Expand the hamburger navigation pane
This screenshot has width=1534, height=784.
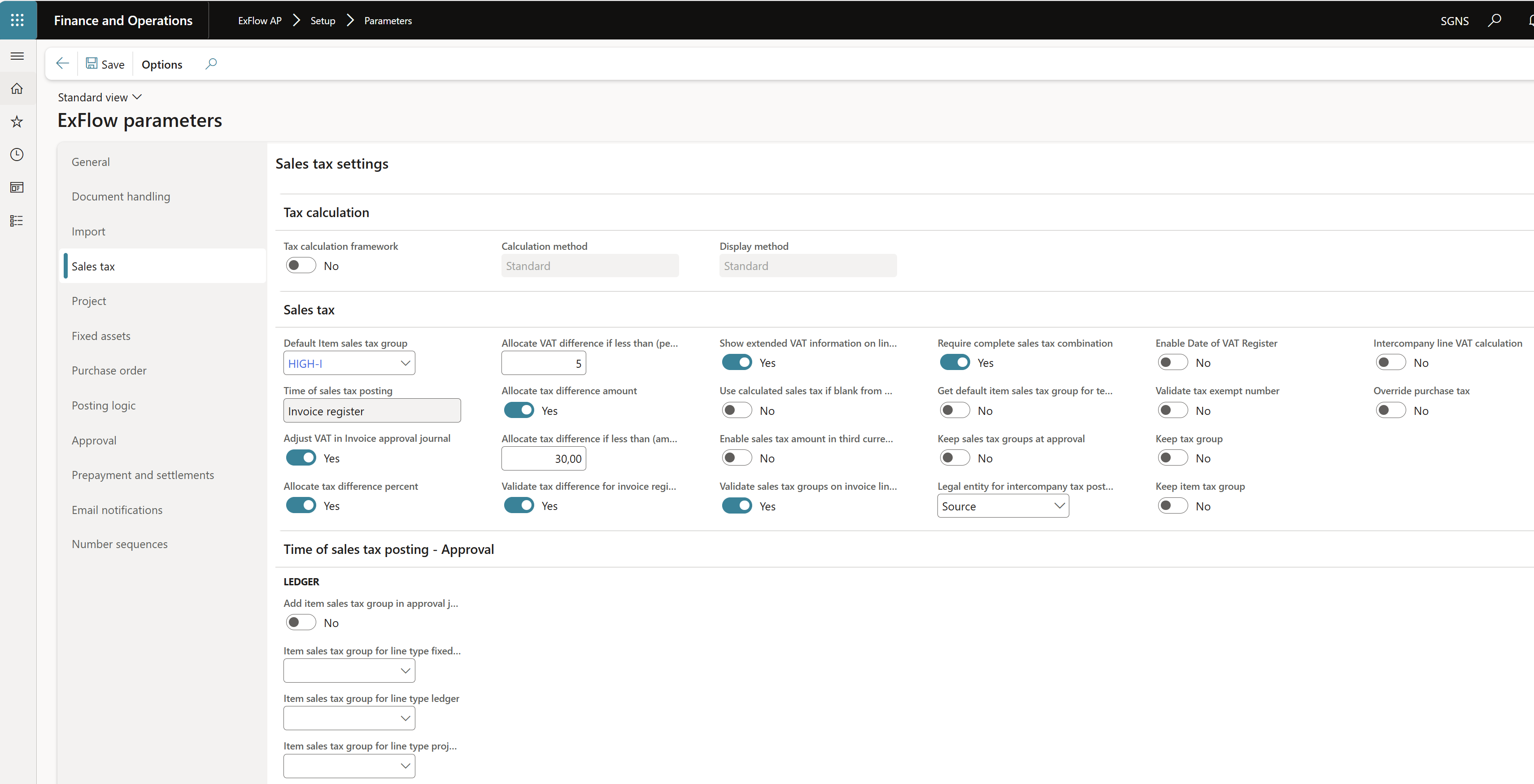click(x=17, y=56)
